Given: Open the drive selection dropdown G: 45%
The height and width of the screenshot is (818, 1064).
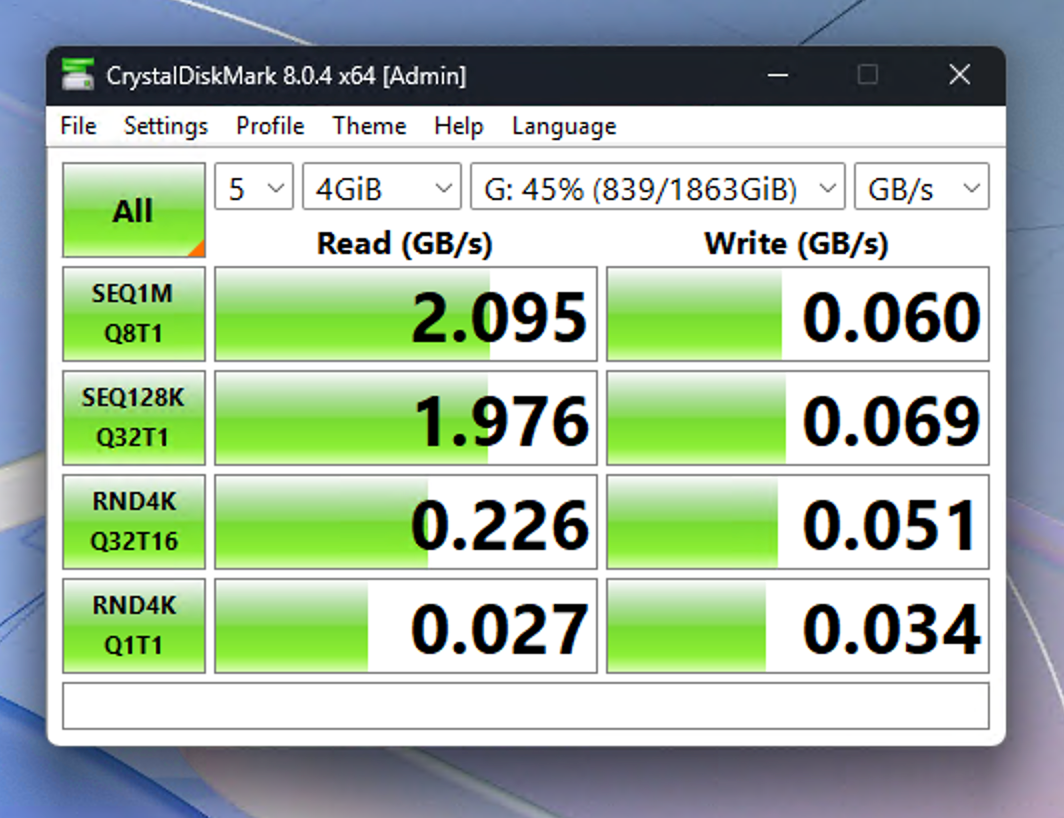Looking at the screenshot, I should (658, 187).
